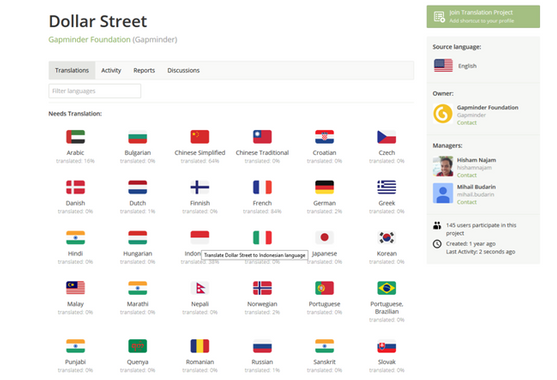Switch to the Activity tab

111,70
